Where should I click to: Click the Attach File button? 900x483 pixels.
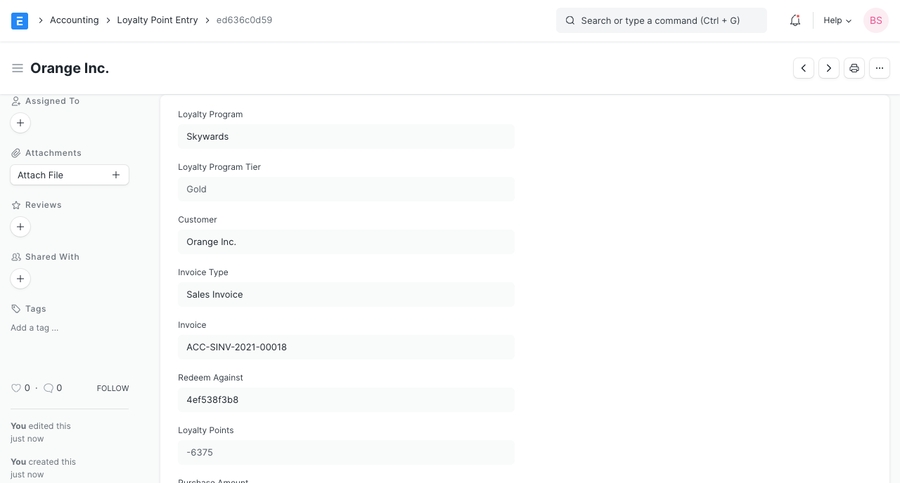pos(69,175)
